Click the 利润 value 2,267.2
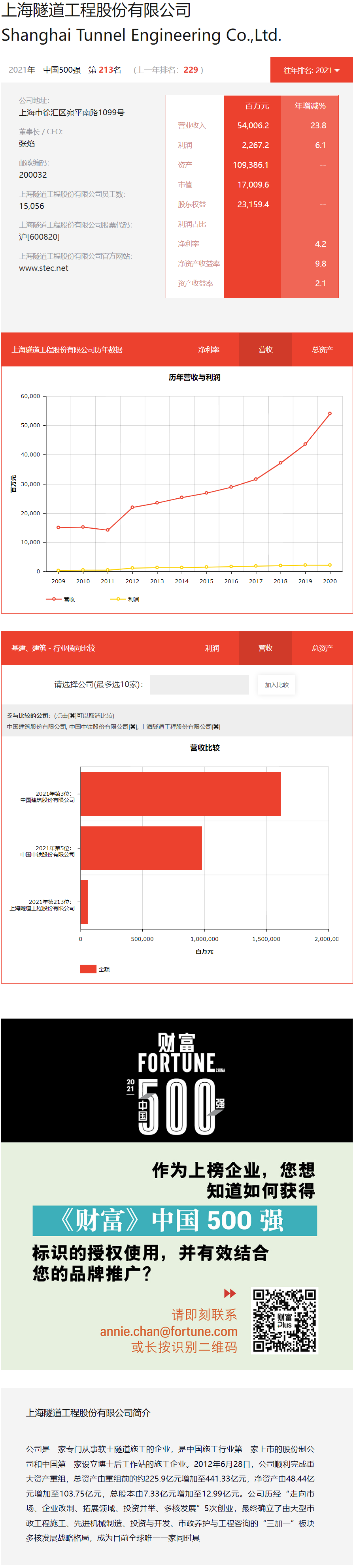This screenshot has height=1568, width=355. point(256,145)
